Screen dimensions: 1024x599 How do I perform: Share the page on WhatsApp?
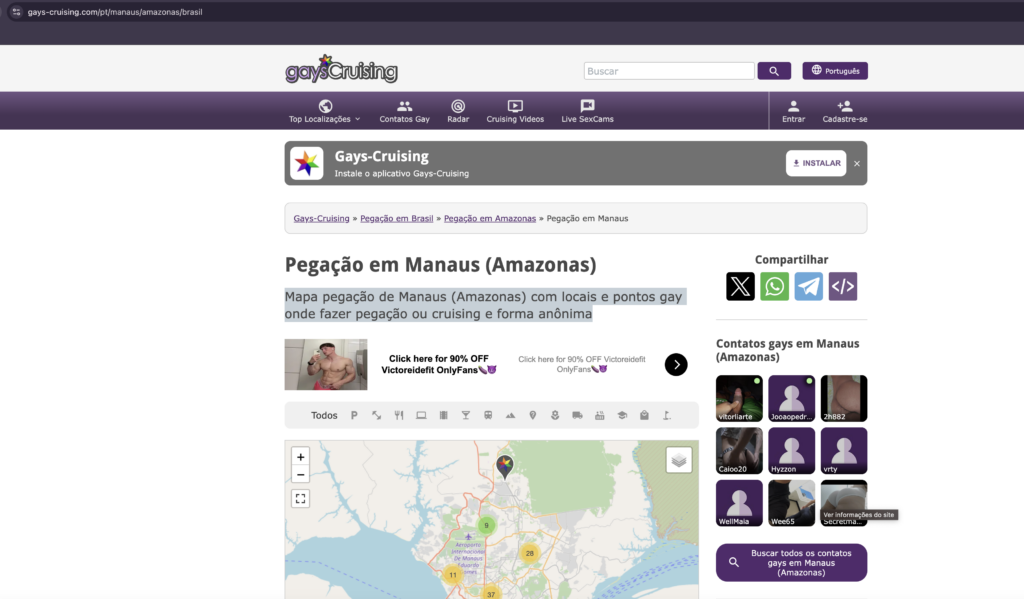tap(774, 287)
